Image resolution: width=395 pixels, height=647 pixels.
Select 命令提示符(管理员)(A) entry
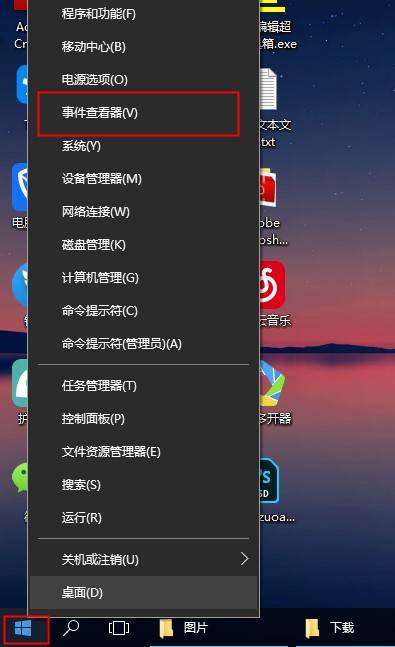coord(143,344)
